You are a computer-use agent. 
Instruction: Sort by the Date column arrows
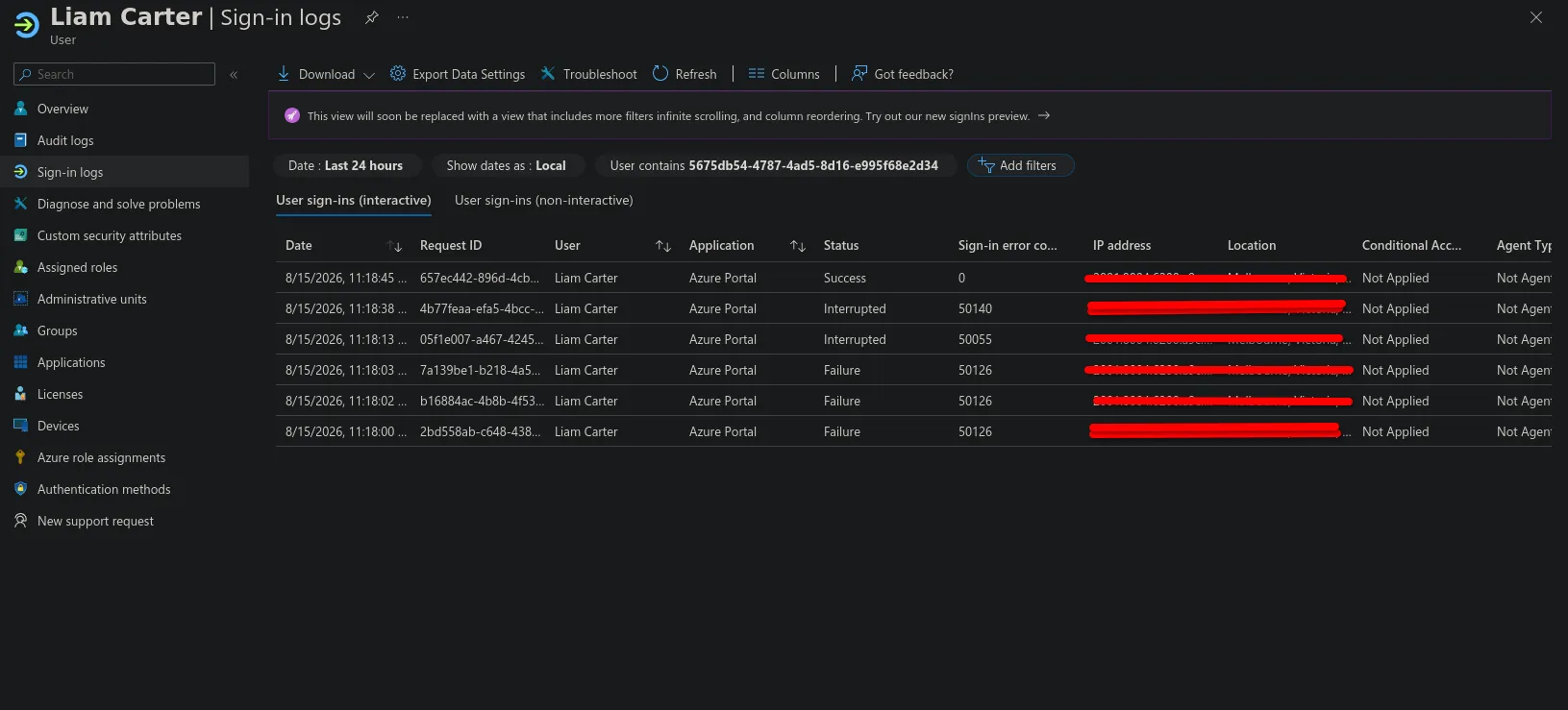[x=394, y=246]
